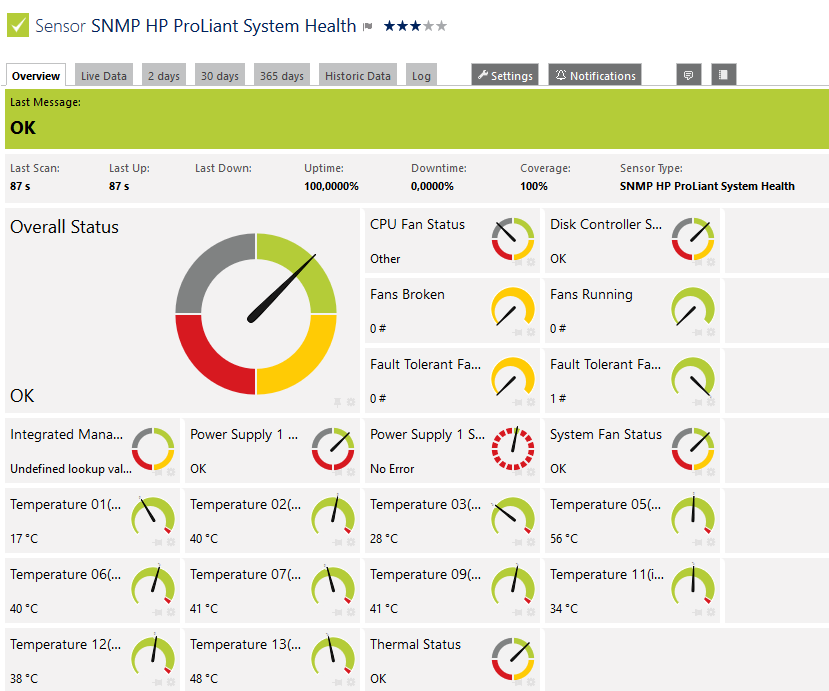
Task: Open gear settings for Temperature 13 channel
Action: 351,682
